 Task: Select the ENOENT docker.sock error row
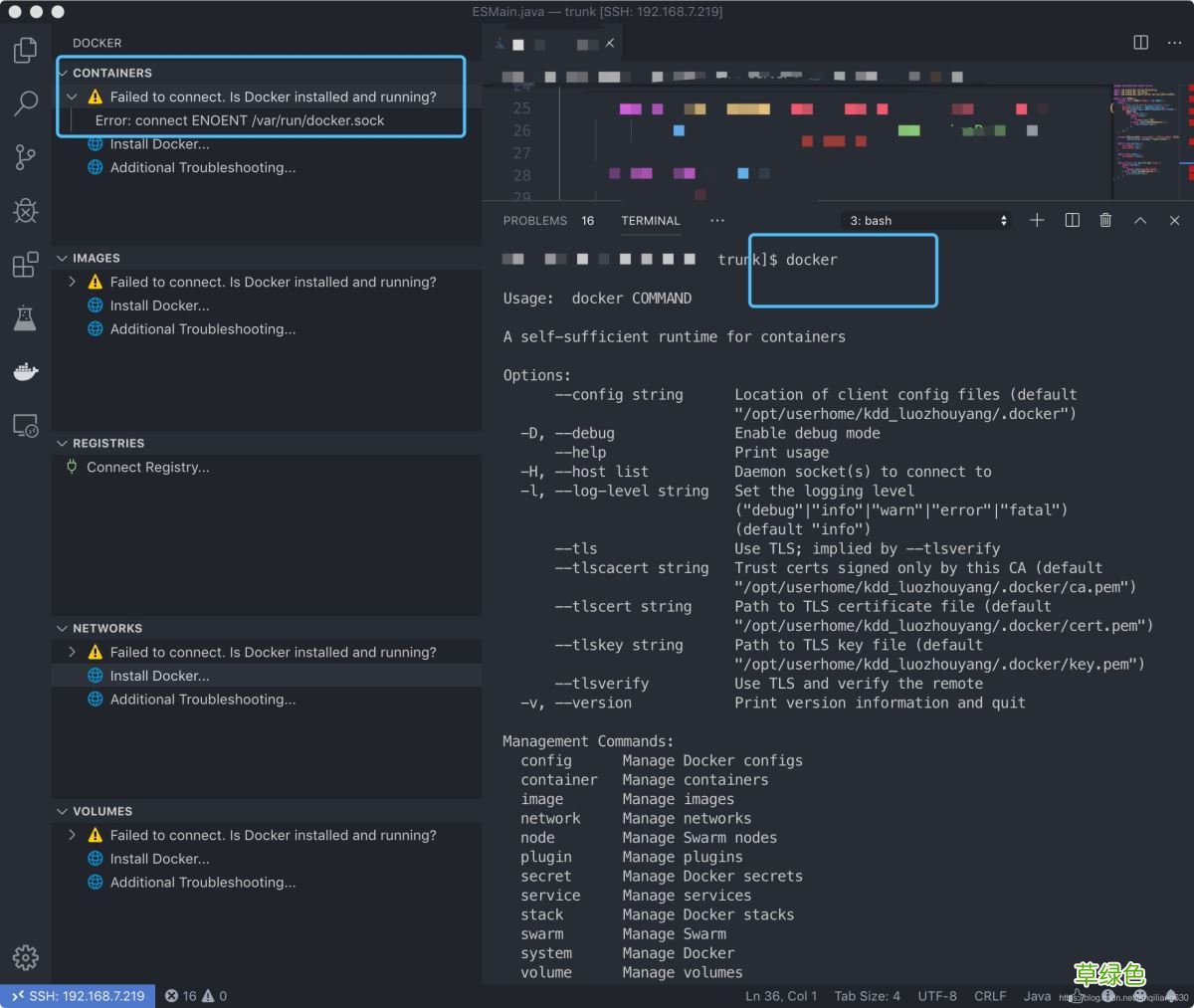pos(267,120)
